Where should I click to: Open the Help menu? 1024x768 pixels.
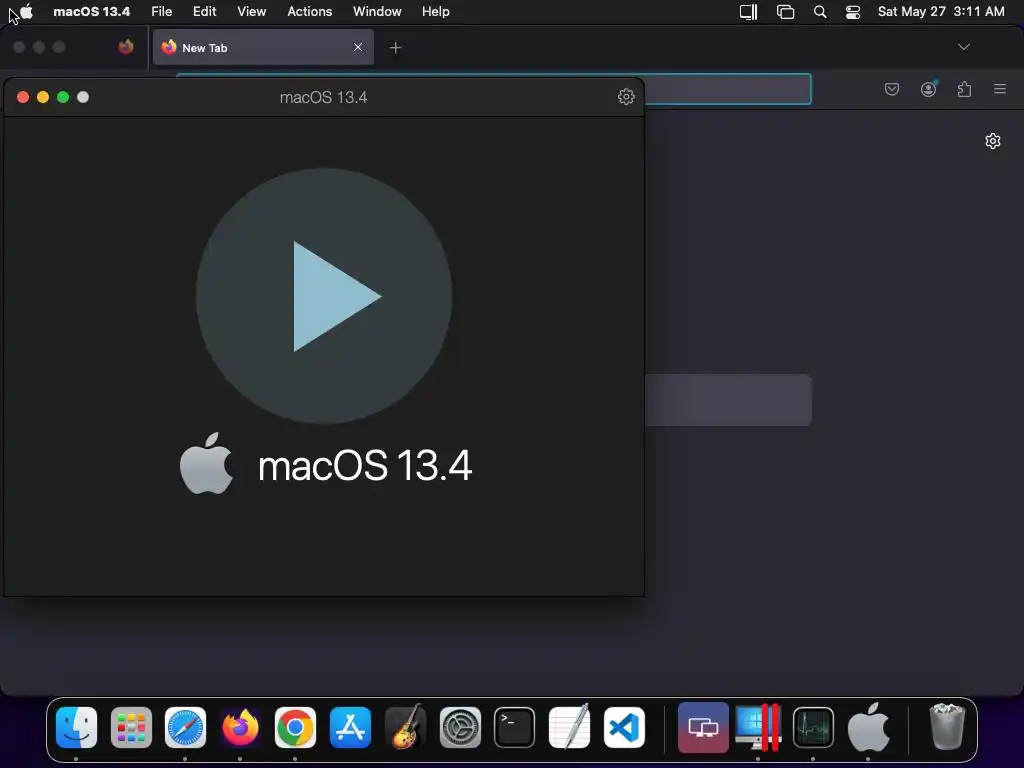[436, 12]
